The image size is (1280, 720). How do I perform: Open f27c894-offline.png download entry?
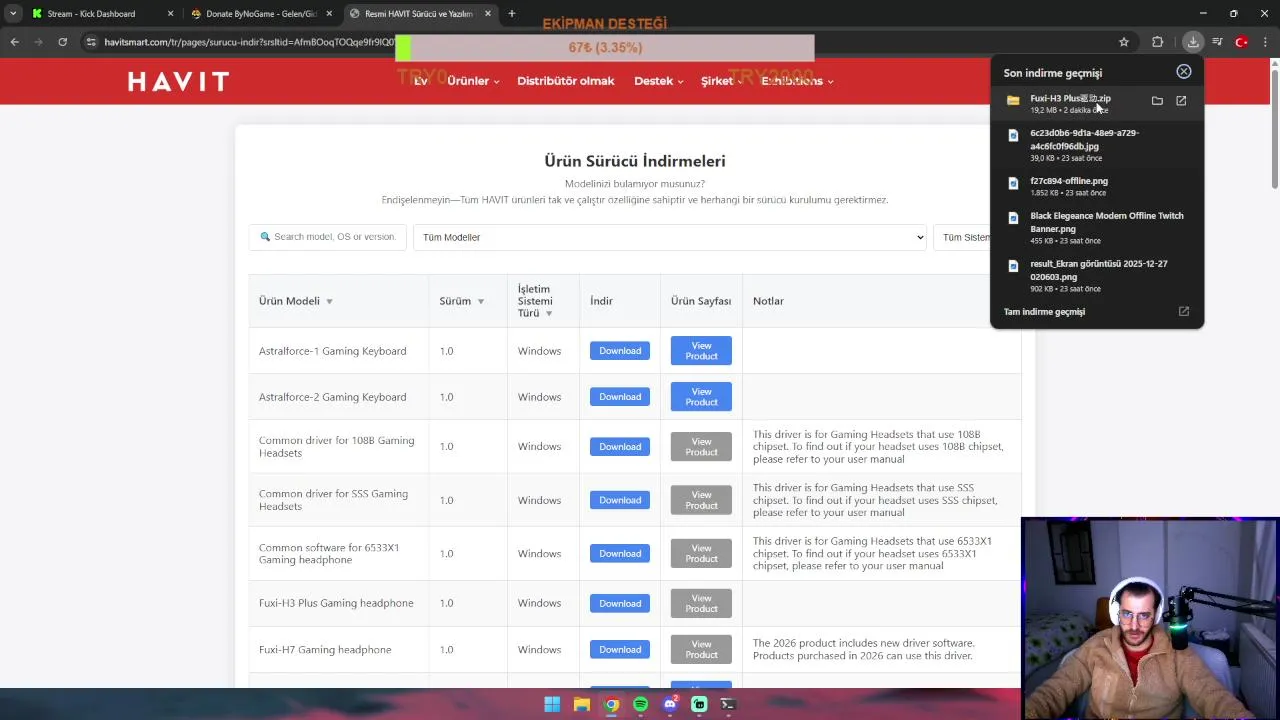[x=1097, y=186]
